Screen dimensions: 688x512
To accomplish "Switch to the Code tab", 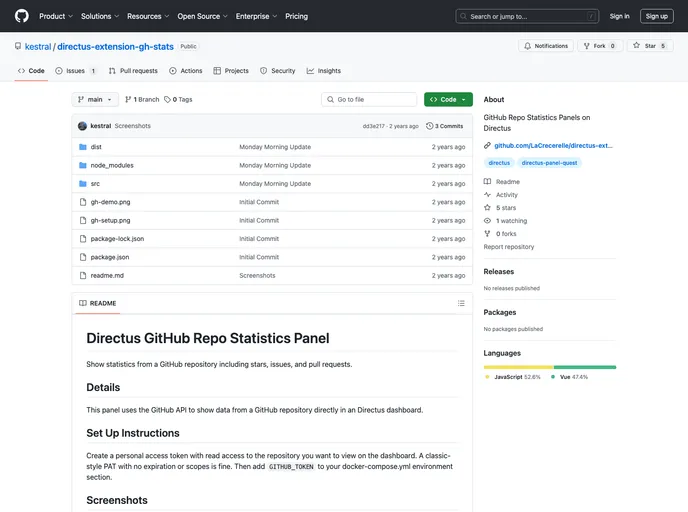I will (x=31, y=71).
